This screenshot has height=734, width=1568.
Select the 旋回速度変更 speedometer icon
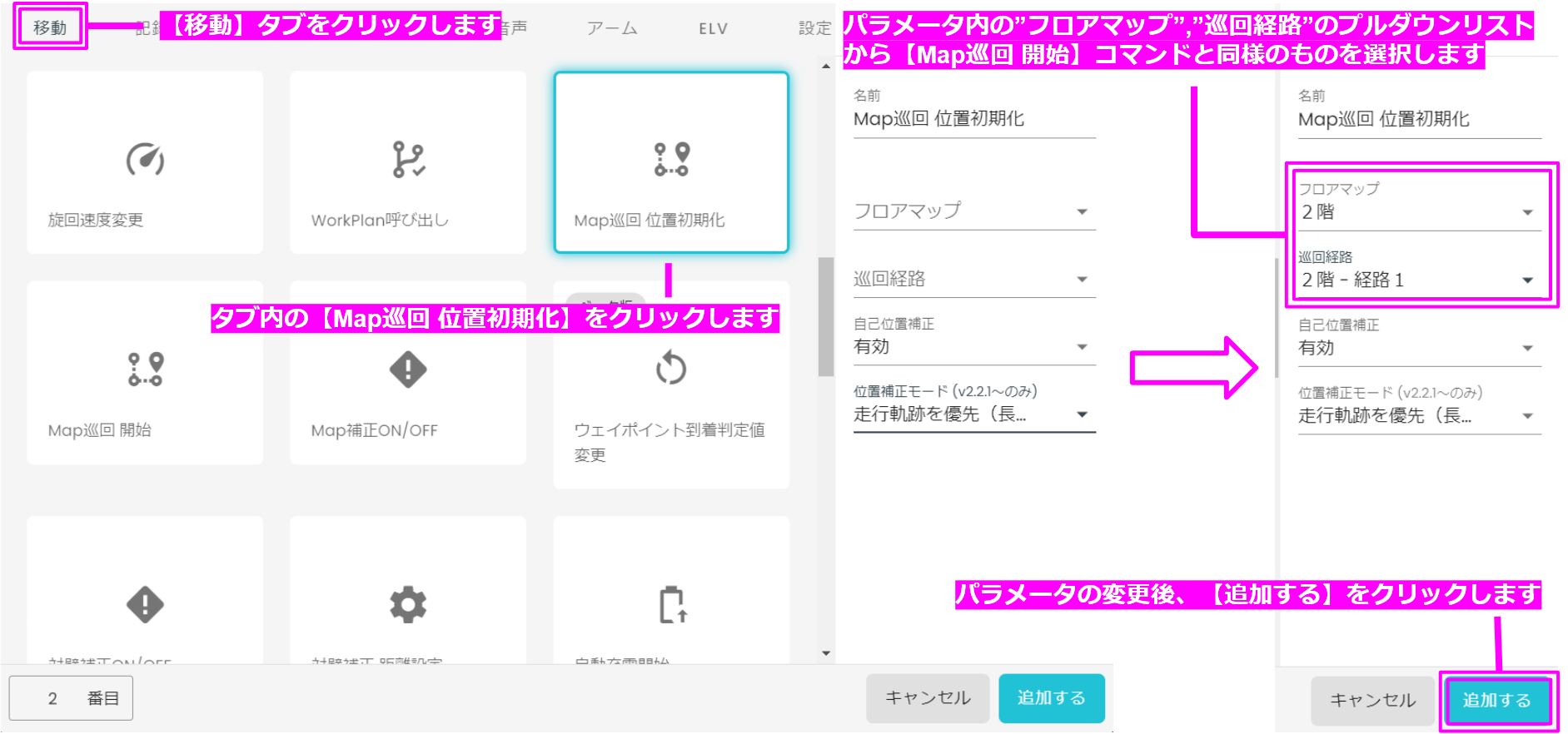[x=145, y=159]
